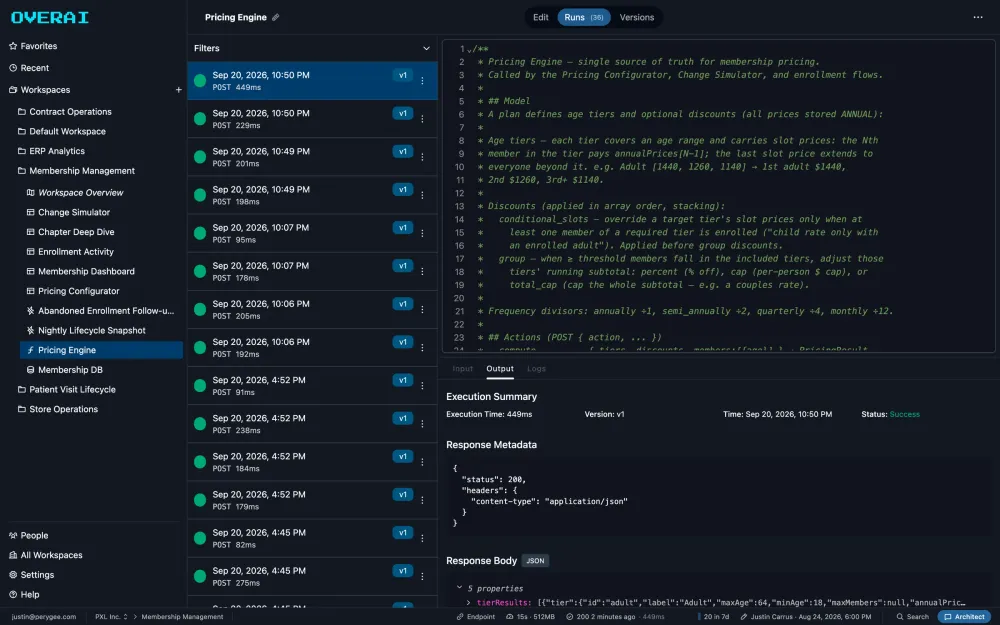Open the PXL Inc. organization switcher
The height and width of the screenshot is (625, 1000).
tap(111, 617)
